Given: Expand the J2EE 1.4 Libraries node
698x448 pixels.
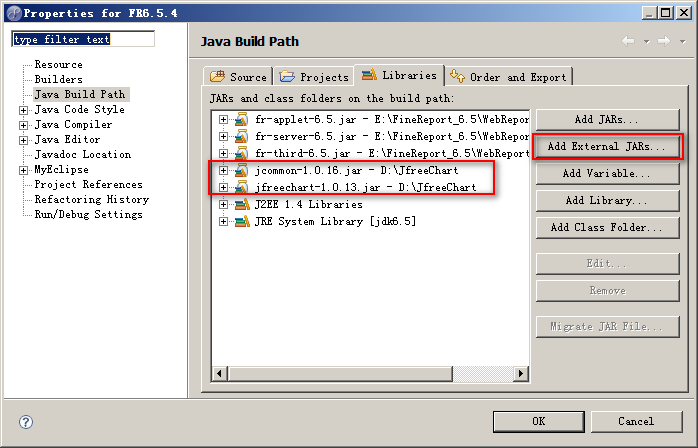Looking at the screenshot, I should (223, 204).
